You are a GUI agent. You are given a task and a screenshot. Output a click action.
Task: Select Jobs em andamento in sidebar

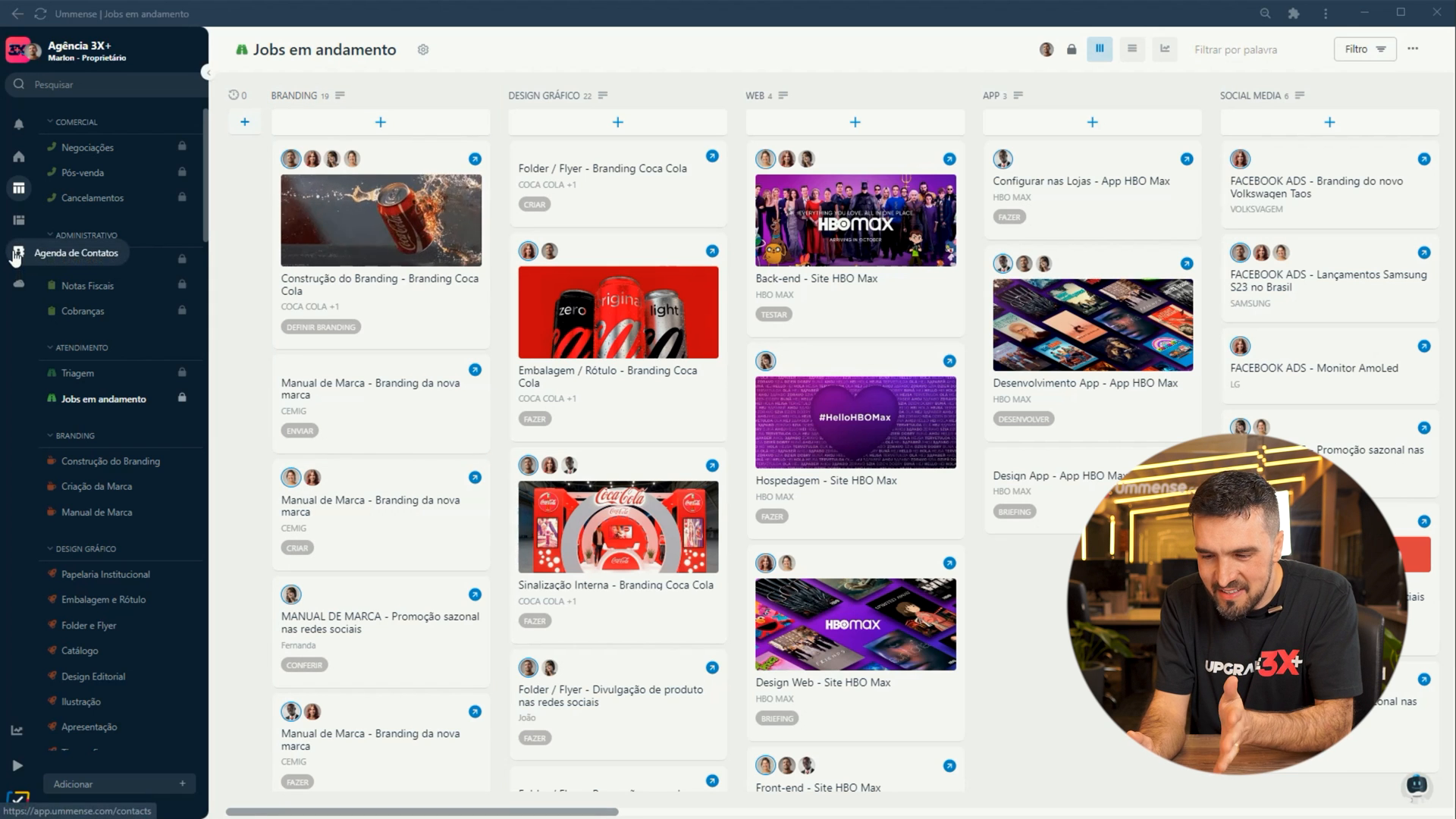pyautogui.click(x=103, y=399)
